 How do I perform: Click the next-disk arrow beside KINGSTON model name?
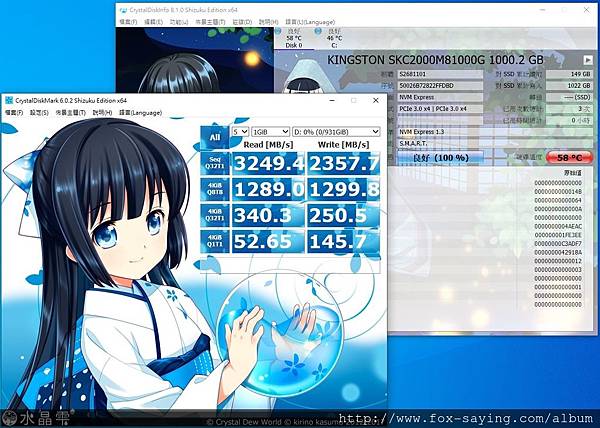tap(587, 60)
